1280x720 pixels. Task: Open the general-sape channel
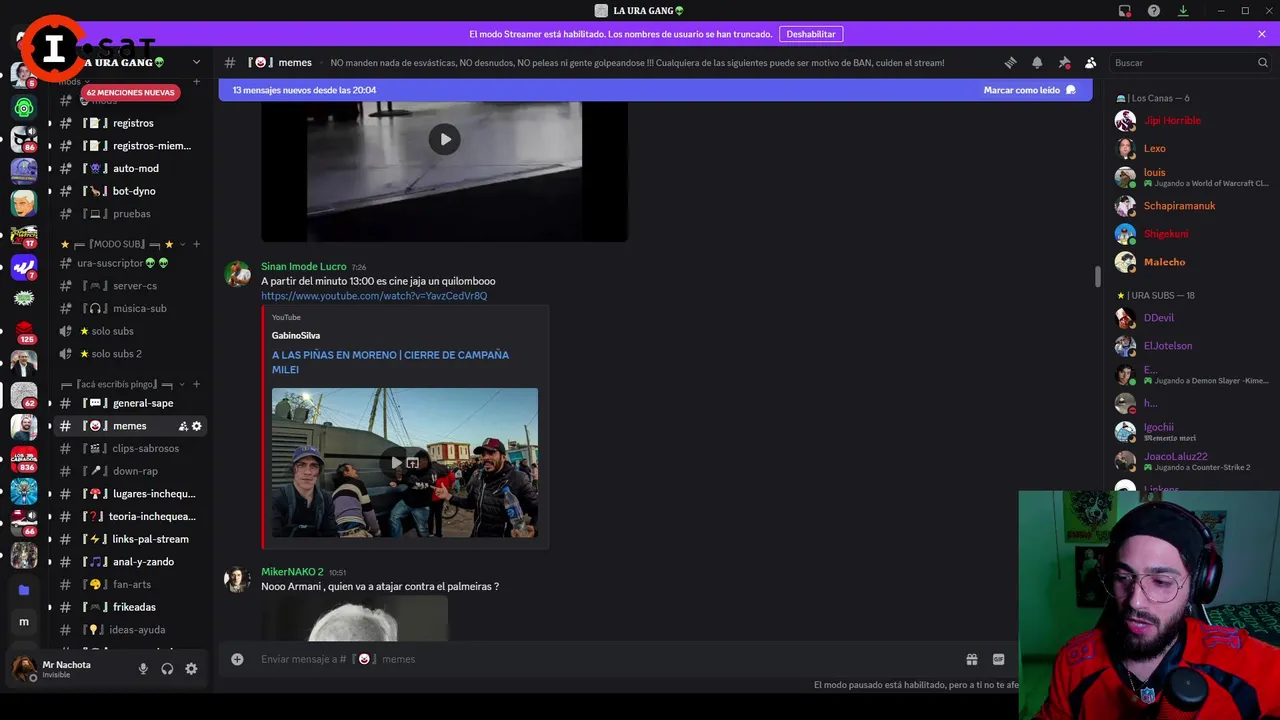130,403
